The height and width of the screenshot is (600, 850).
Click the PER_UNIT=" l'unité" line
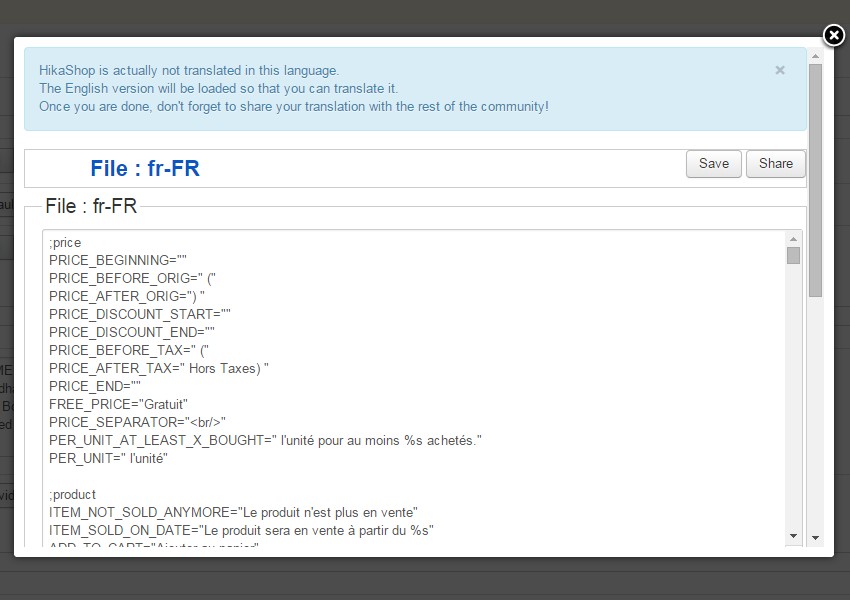[x=108, y=458]
